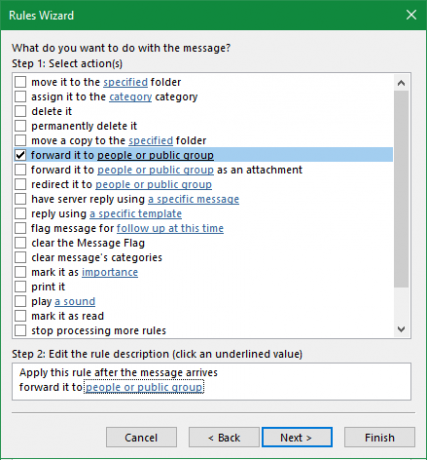The image size is (427, 460).
Task: Click 'a specific message' server reply link
Action: tap(193, 199)
